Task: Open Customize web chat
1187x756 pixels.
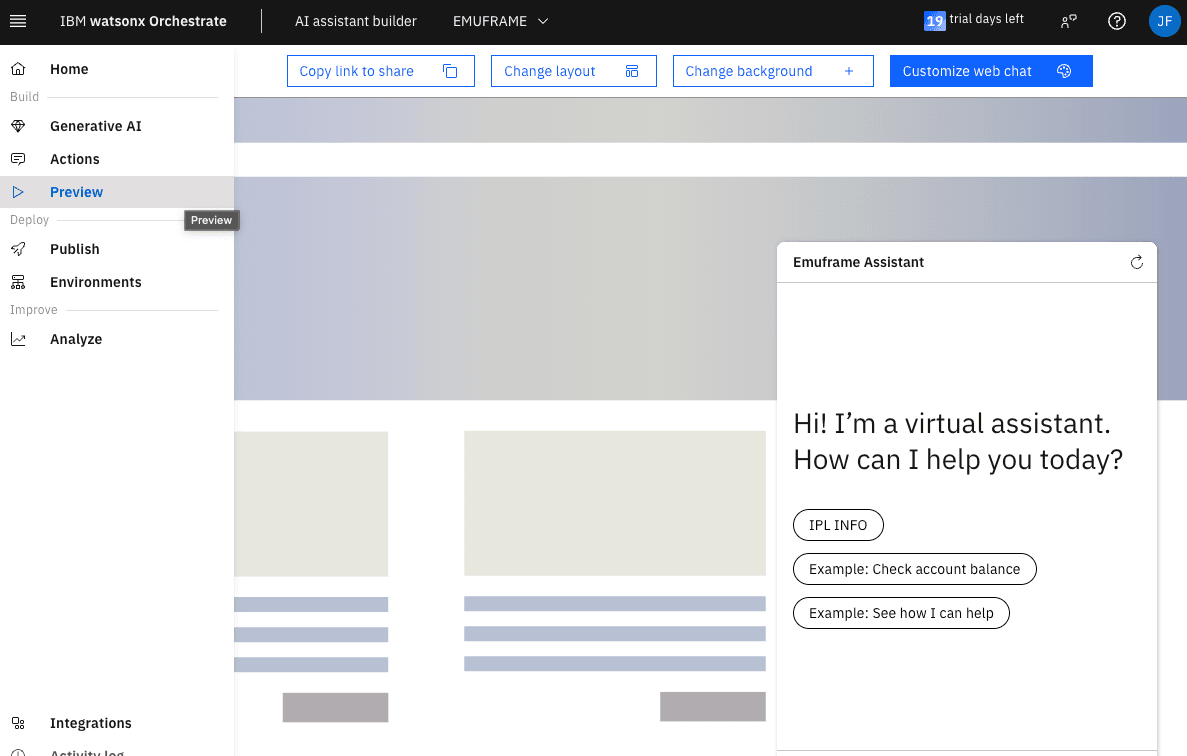Action: [x=990, y=71]
